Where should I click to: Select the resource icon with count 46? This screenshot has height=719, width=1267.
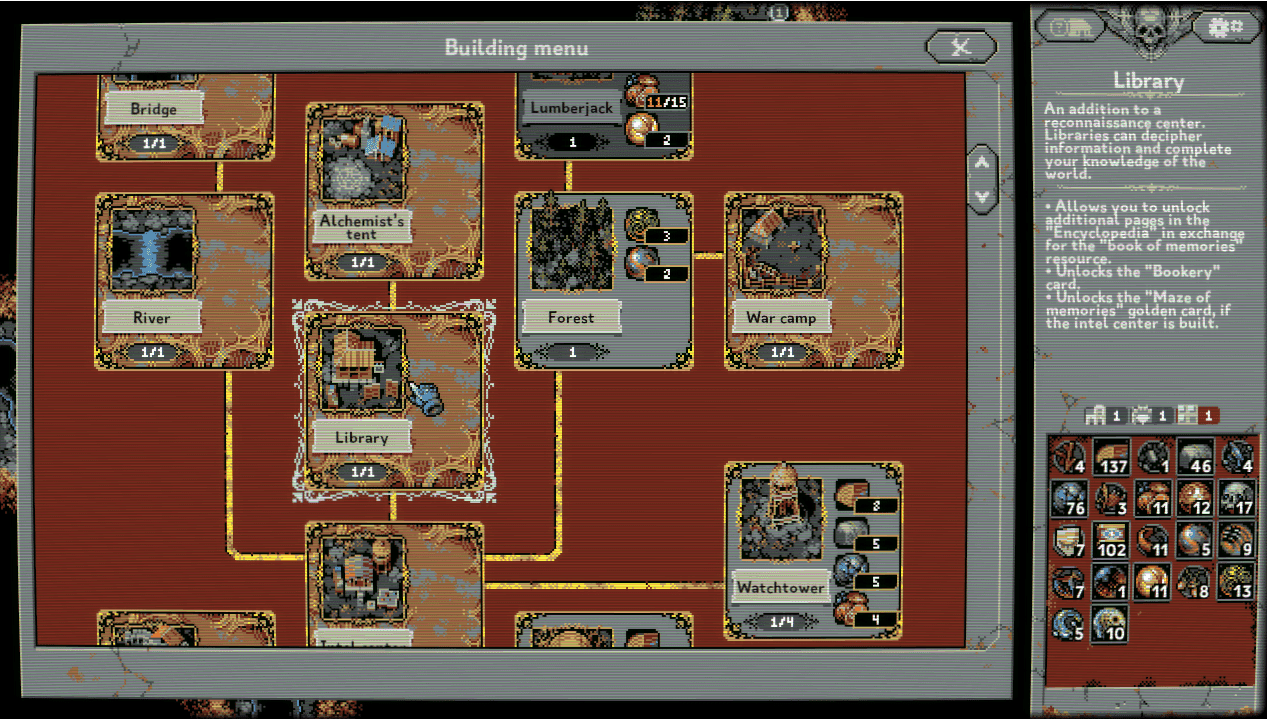[x=1195, y=456]
